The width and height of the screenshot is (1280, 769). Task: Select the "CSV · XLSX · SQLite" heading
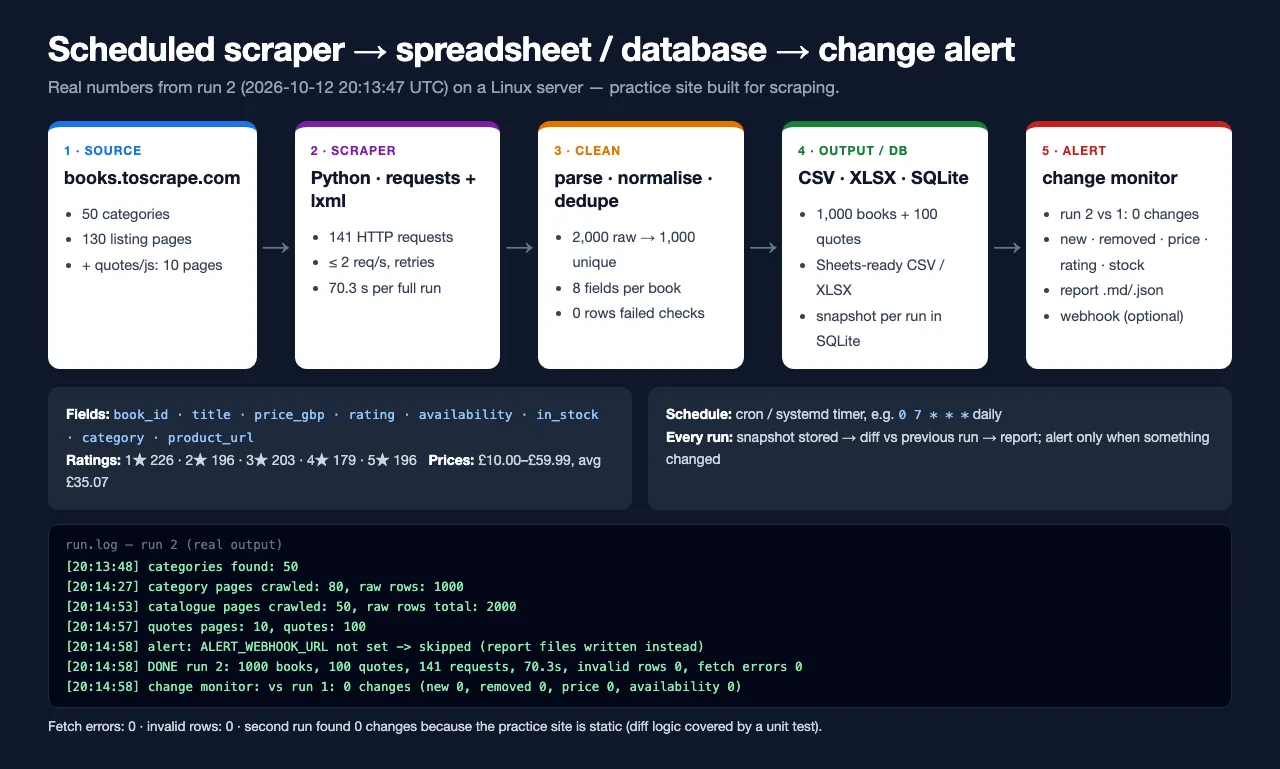point(883,178)
